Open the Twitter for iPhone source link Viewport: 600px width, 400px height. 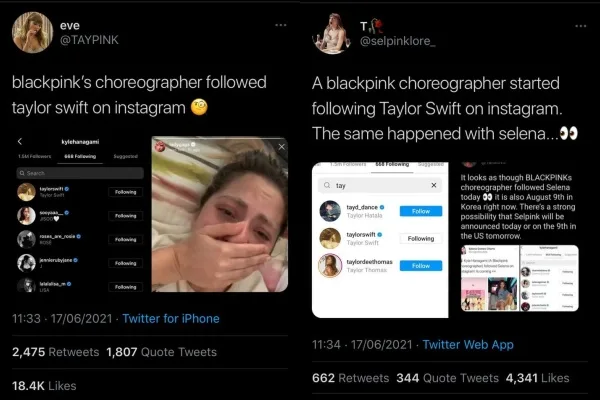[172, 319]
